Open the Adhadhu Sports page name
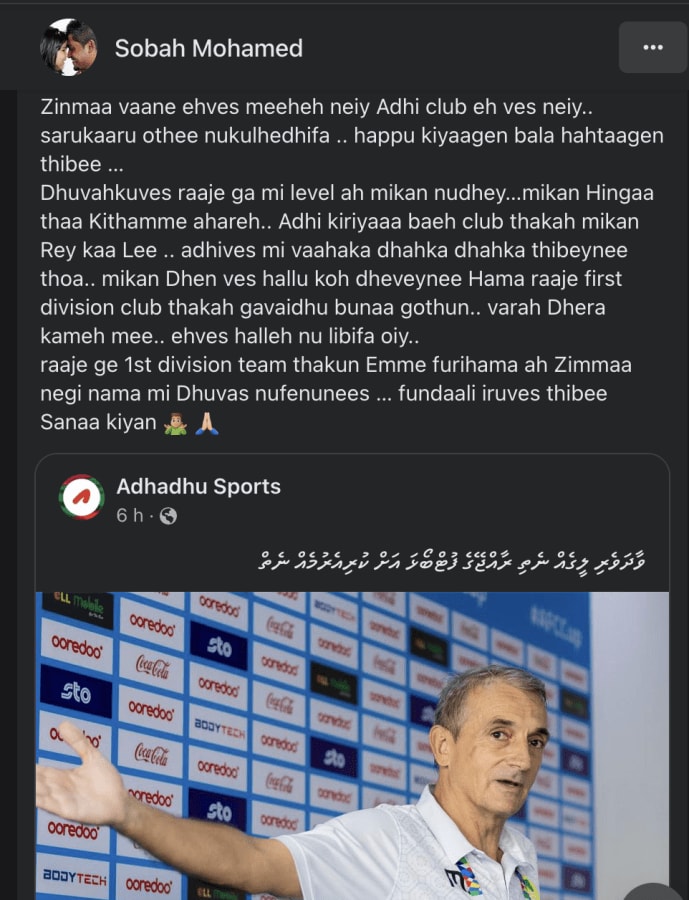Viewport: 689px width, 900px height. 198,486
